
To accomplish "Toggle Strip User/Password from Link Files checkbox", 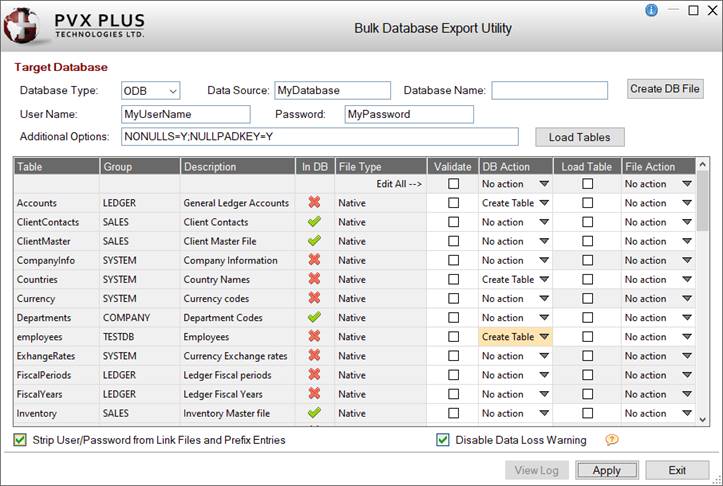I will point(20,440).
